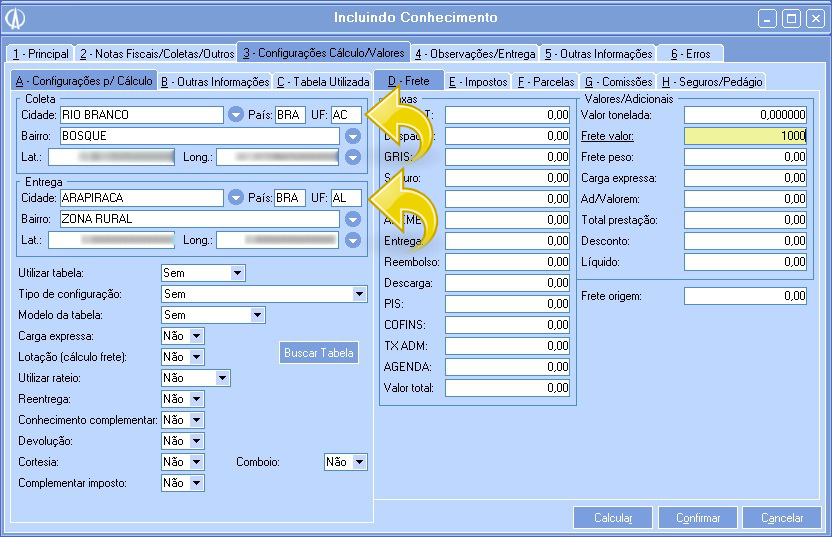Click the round arrow icon beside Entrega Bairro

[x=352, y=219]
